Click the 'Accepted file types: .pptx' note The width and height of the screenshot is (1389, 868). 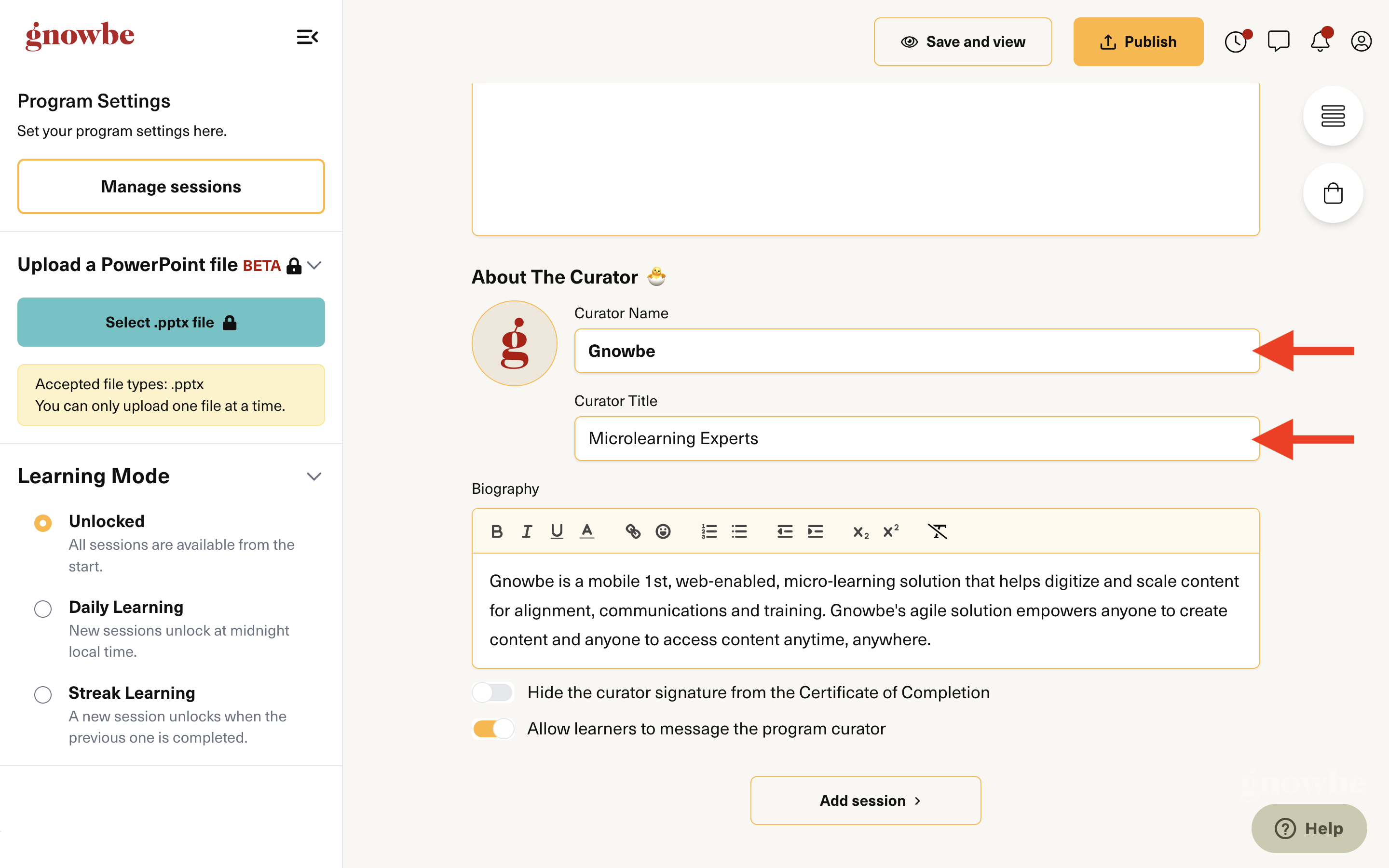[x=120, y=384]
